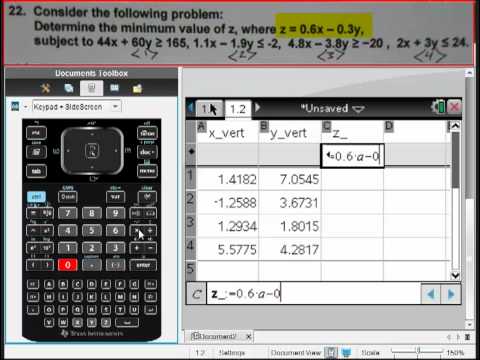Click the negative (-) key
The image size is (480, 360).
tap(115, 265)
